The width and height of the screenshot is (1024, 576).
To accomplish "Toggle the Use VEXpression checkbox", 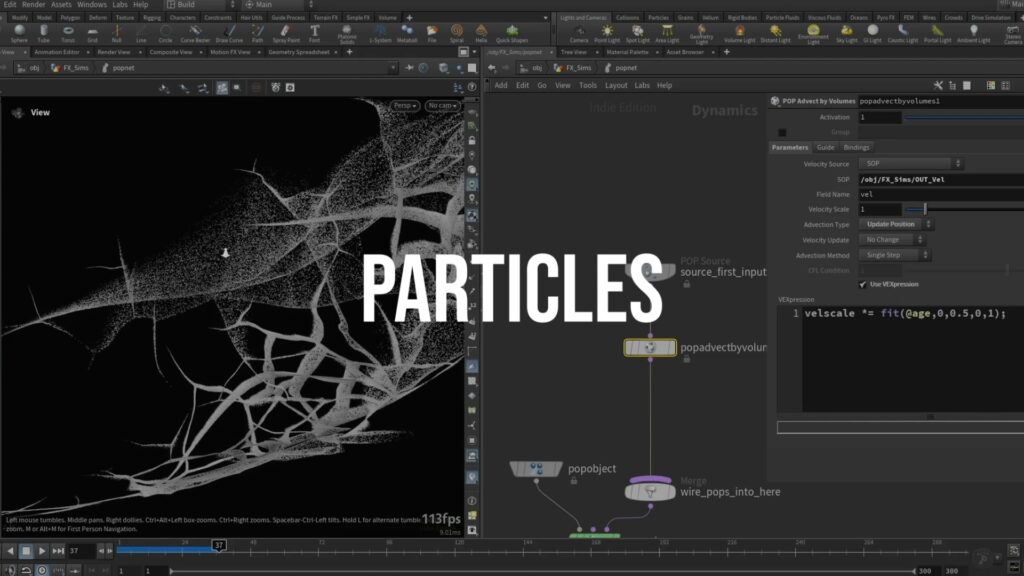I will [862, 284].
